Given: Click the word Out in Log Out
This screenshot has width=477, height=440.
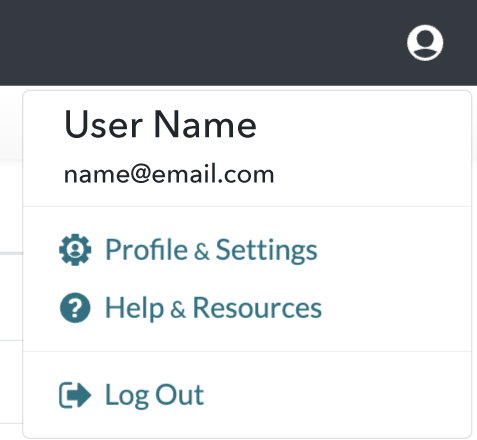Looking at the screenshot, I should (180, 395).
